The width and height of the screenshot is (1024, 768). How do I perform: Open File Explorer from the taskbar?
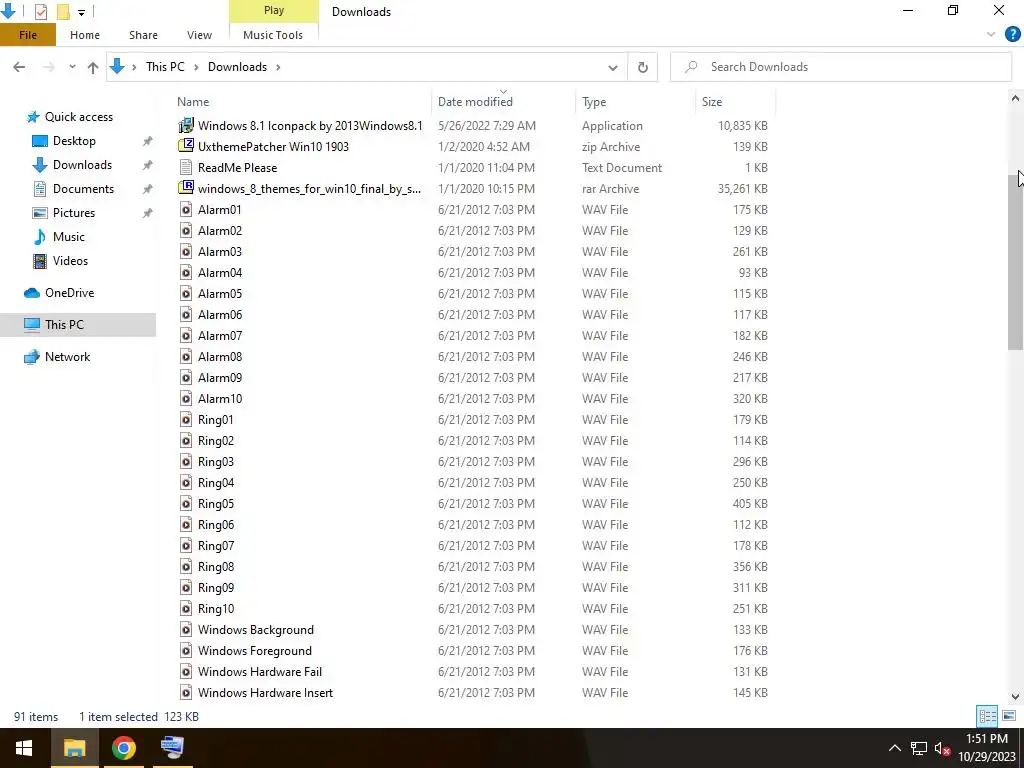[x=74, y=748]
